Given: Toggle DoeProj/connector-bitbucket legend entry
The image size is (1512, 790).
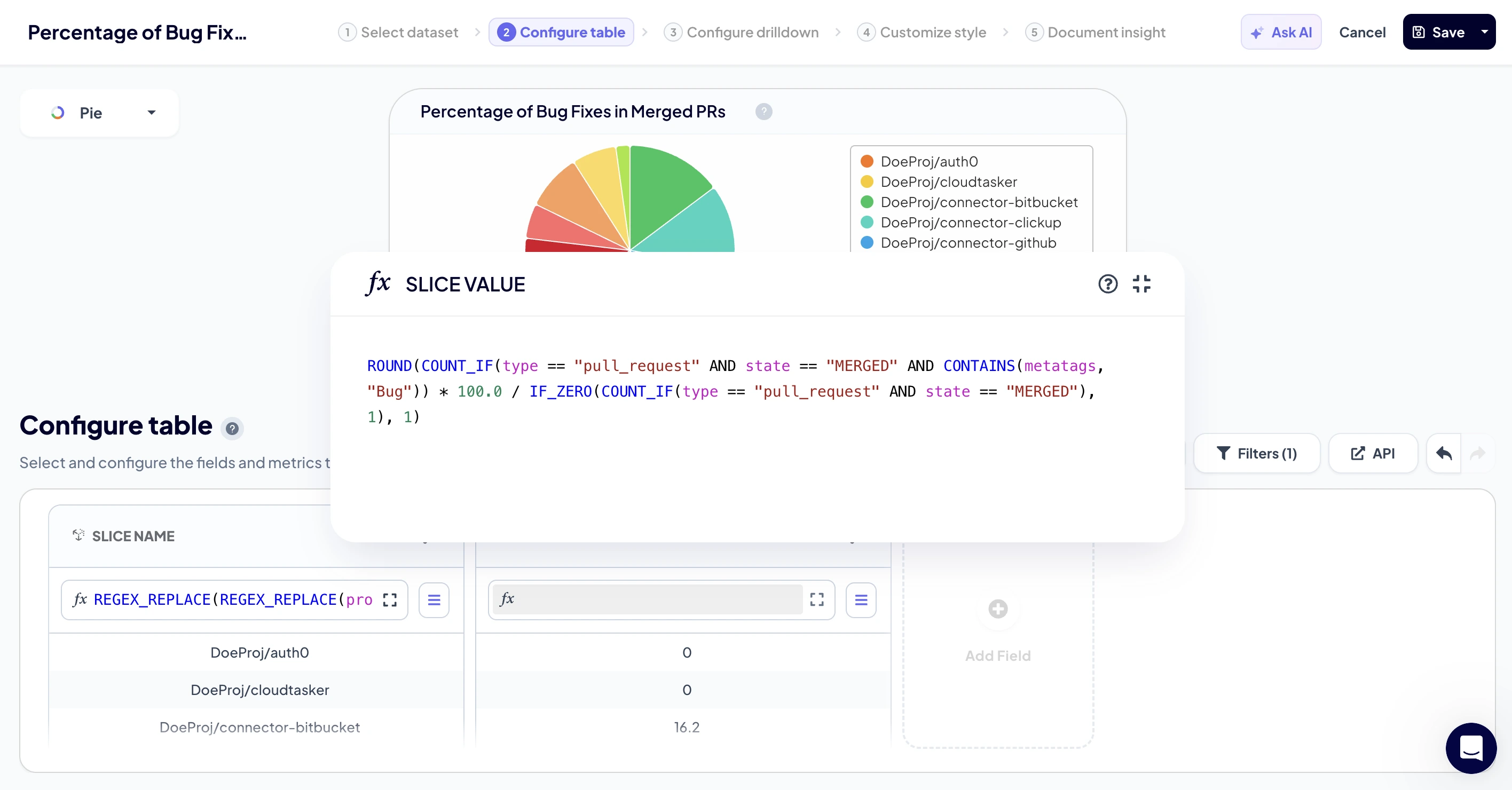Looking at the screenshot, I should point(969,202).
